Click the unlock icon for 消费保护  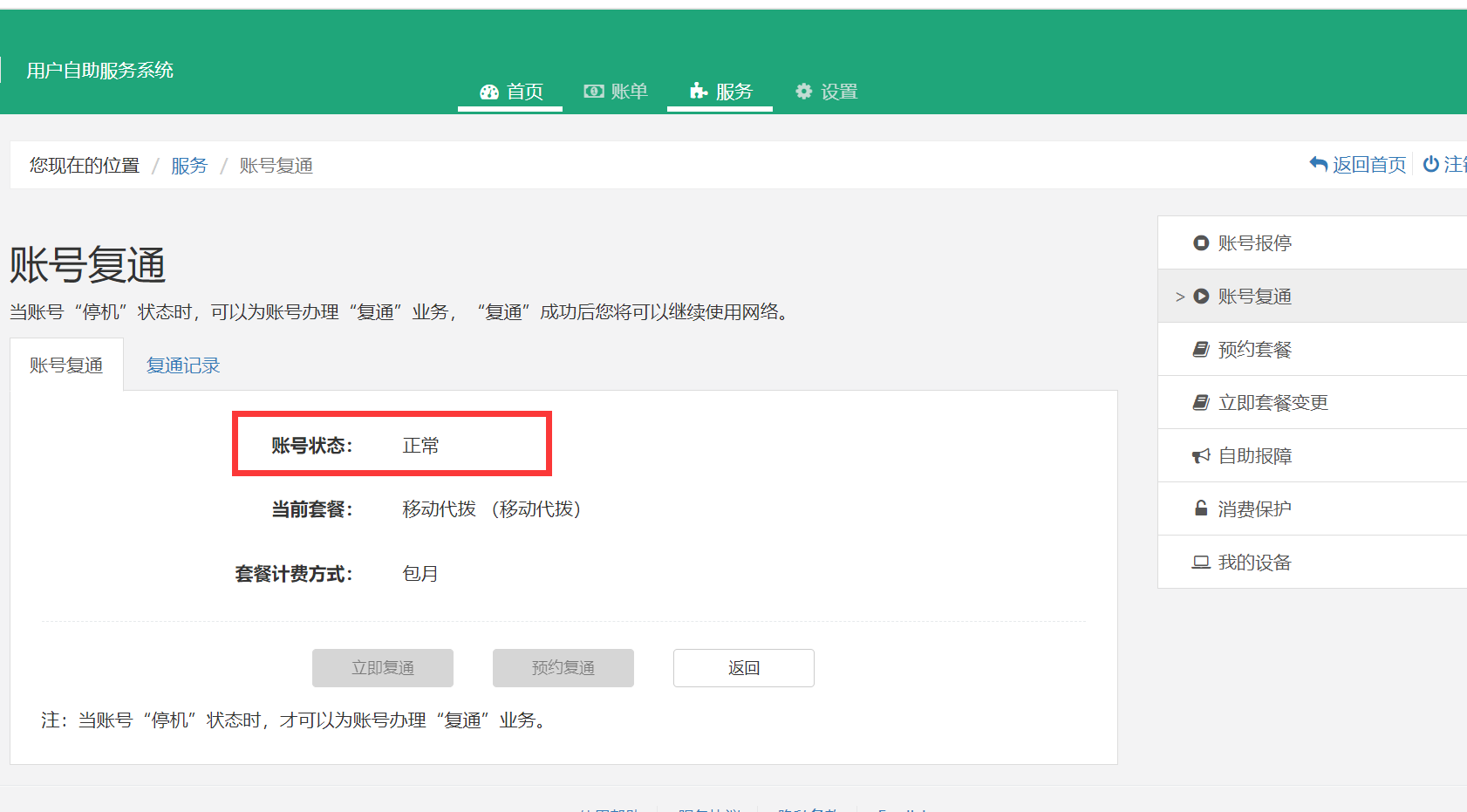[1201, 508]
